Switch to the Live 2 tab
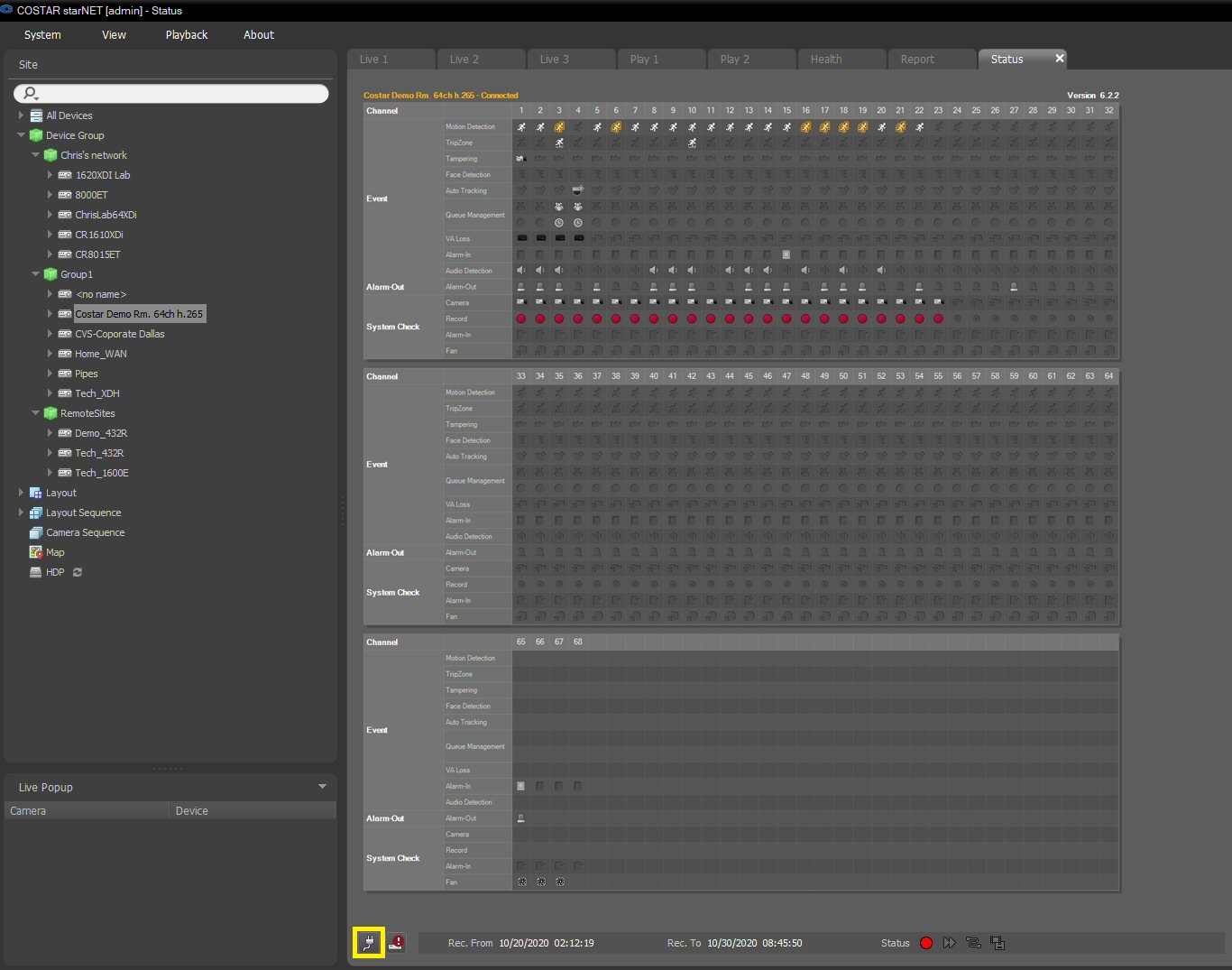1232x970 pixels. 482,59
